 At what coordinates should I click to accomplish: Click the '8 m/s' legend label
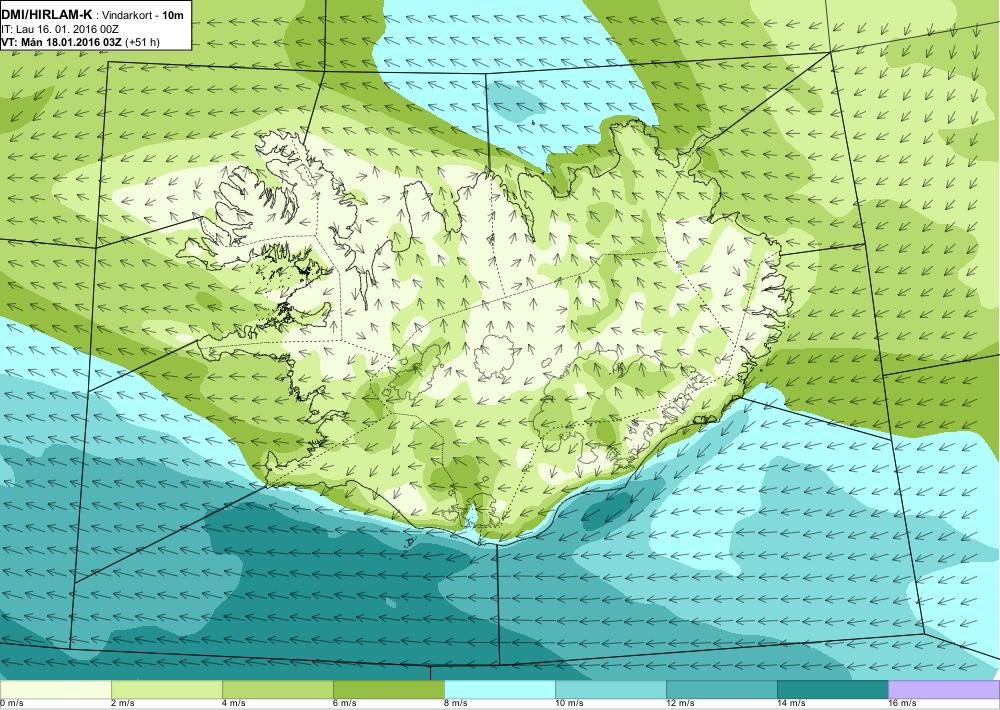[456, 704]
